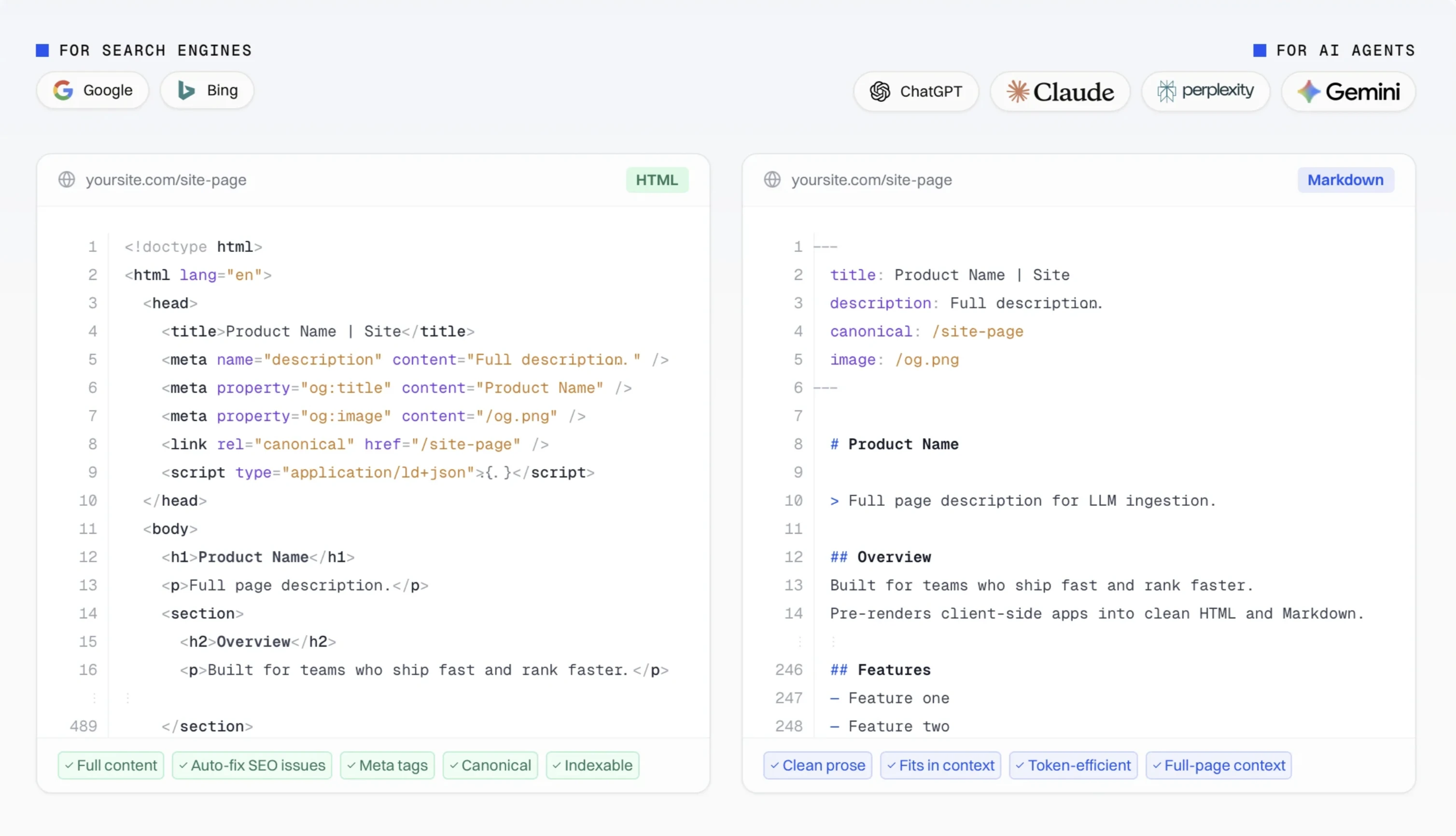Image resolution: width=1456 pixels, height=836 pixels.
Task: Click the script type="application/ld+json" line
Action: point(378,472)
